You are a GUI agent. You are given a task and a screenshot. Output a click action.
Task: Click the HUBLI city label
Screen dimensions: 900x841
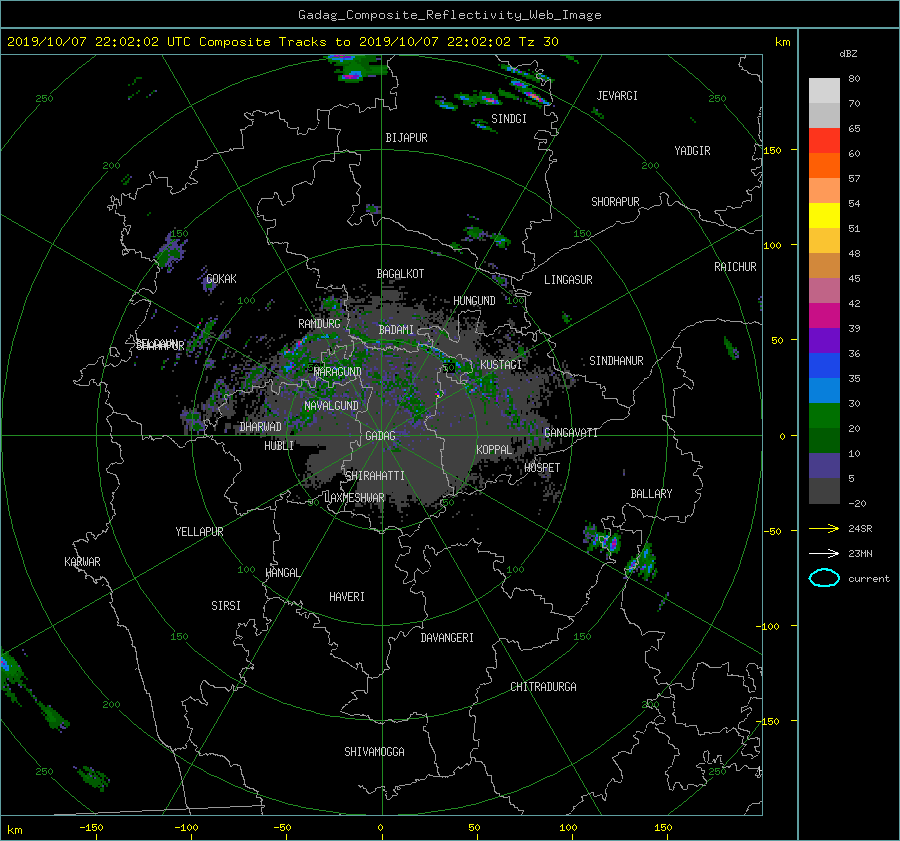(x=279, y=446)
